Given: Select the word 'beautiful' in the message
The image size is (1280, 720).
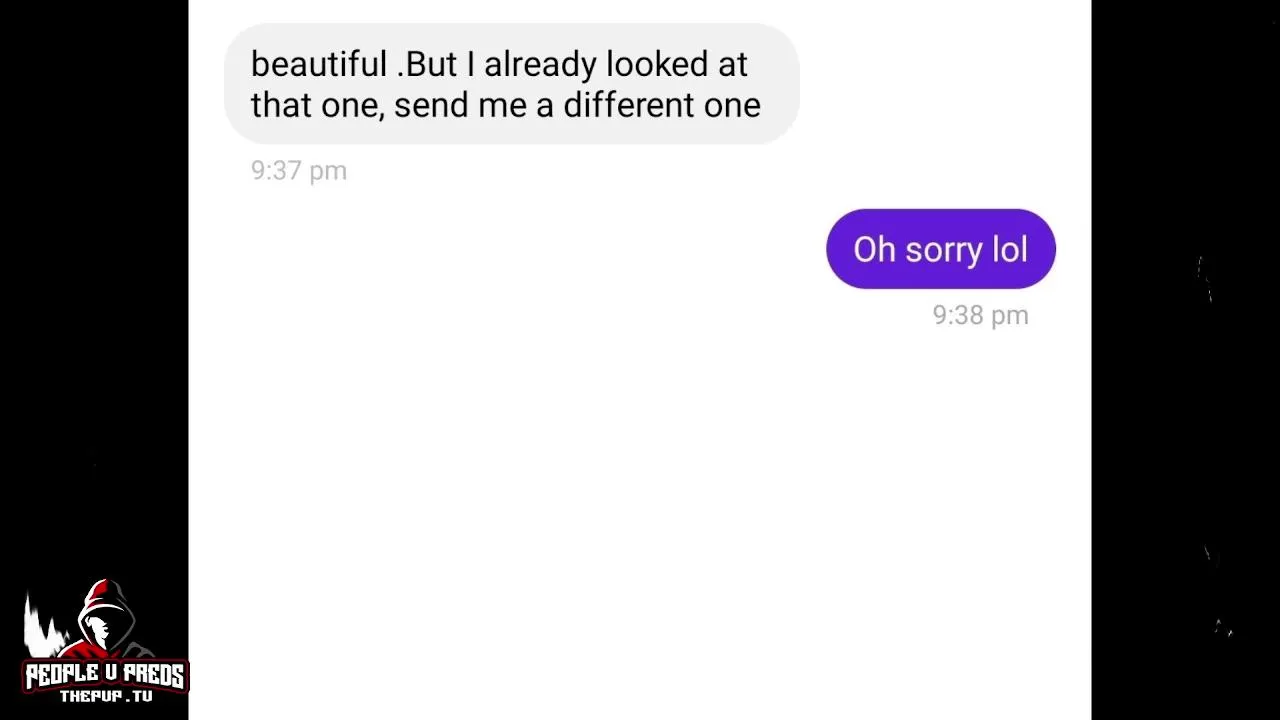Looking at the screenshot, I should (318, 65).
